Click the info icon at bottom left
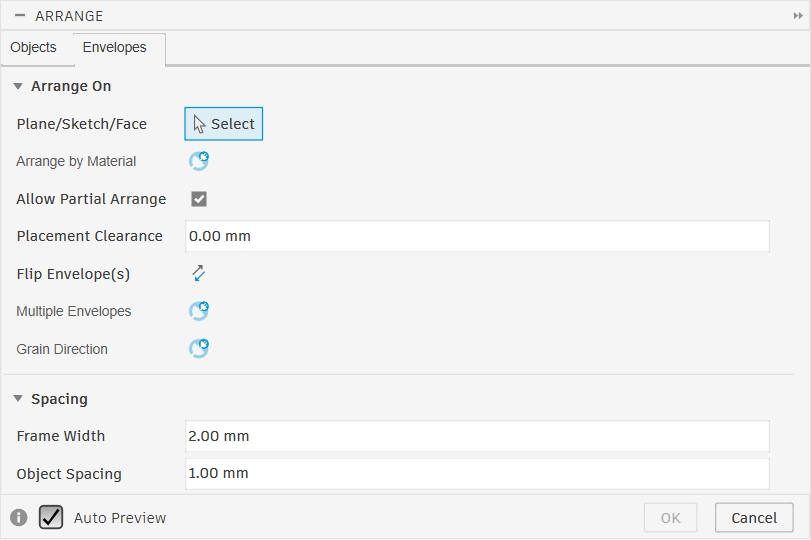This screenshot has height=540, width=811. pos(19,518)
